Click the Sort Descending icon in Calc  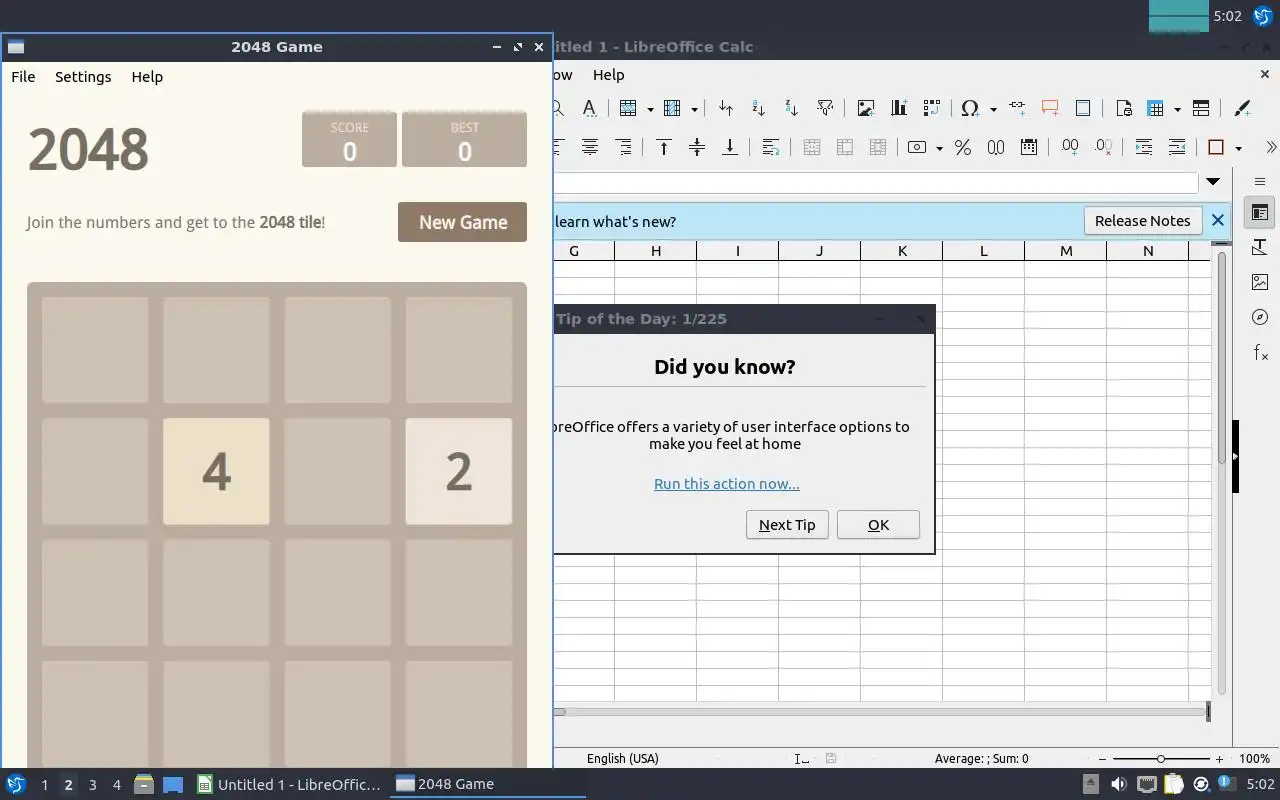tap(791, 108)
